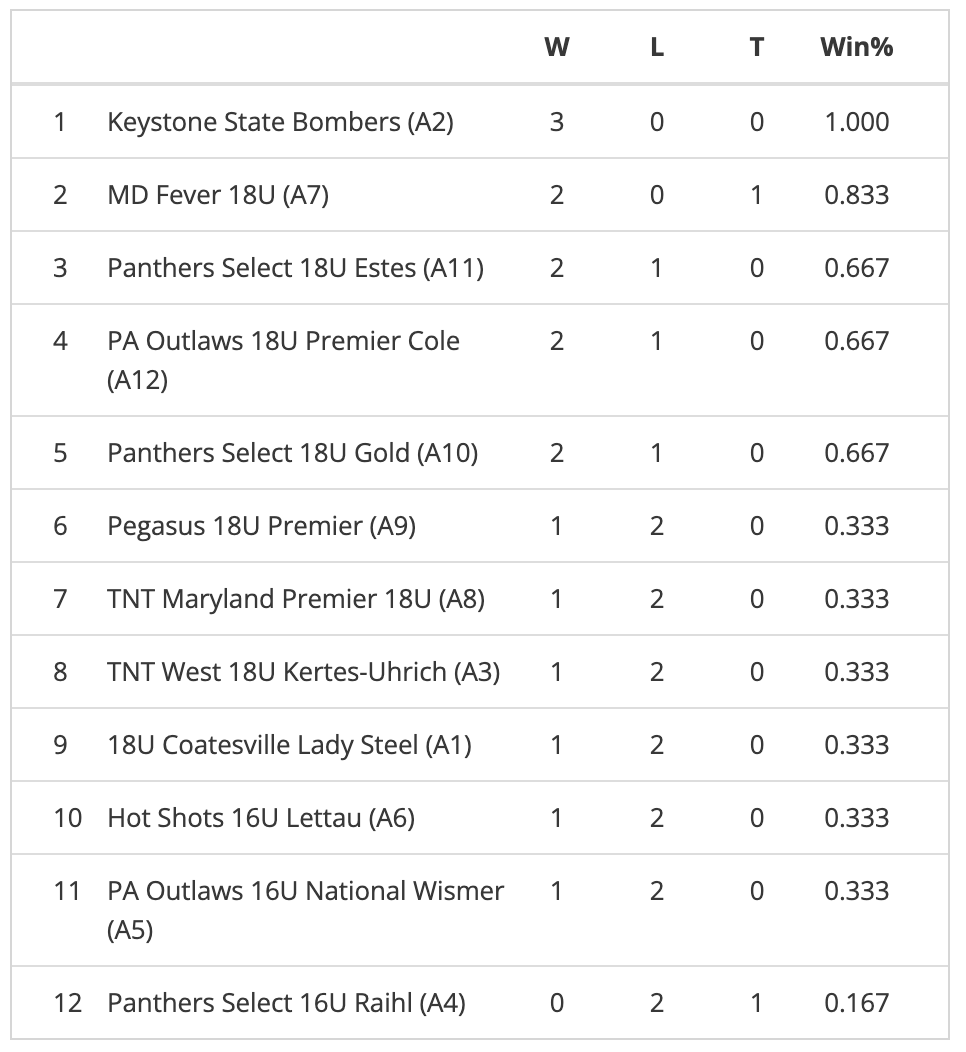Open Panthers Select 18U Gold (A10)

coord(292,453)
